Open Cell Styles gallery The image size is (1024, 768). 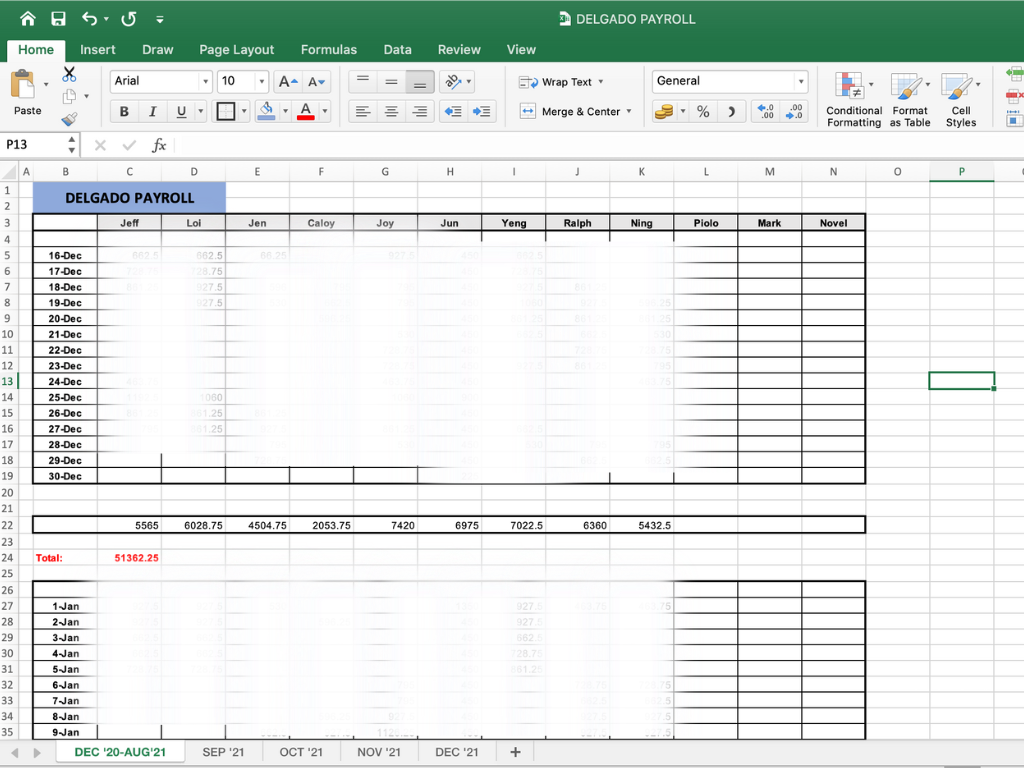coord(961,99)
